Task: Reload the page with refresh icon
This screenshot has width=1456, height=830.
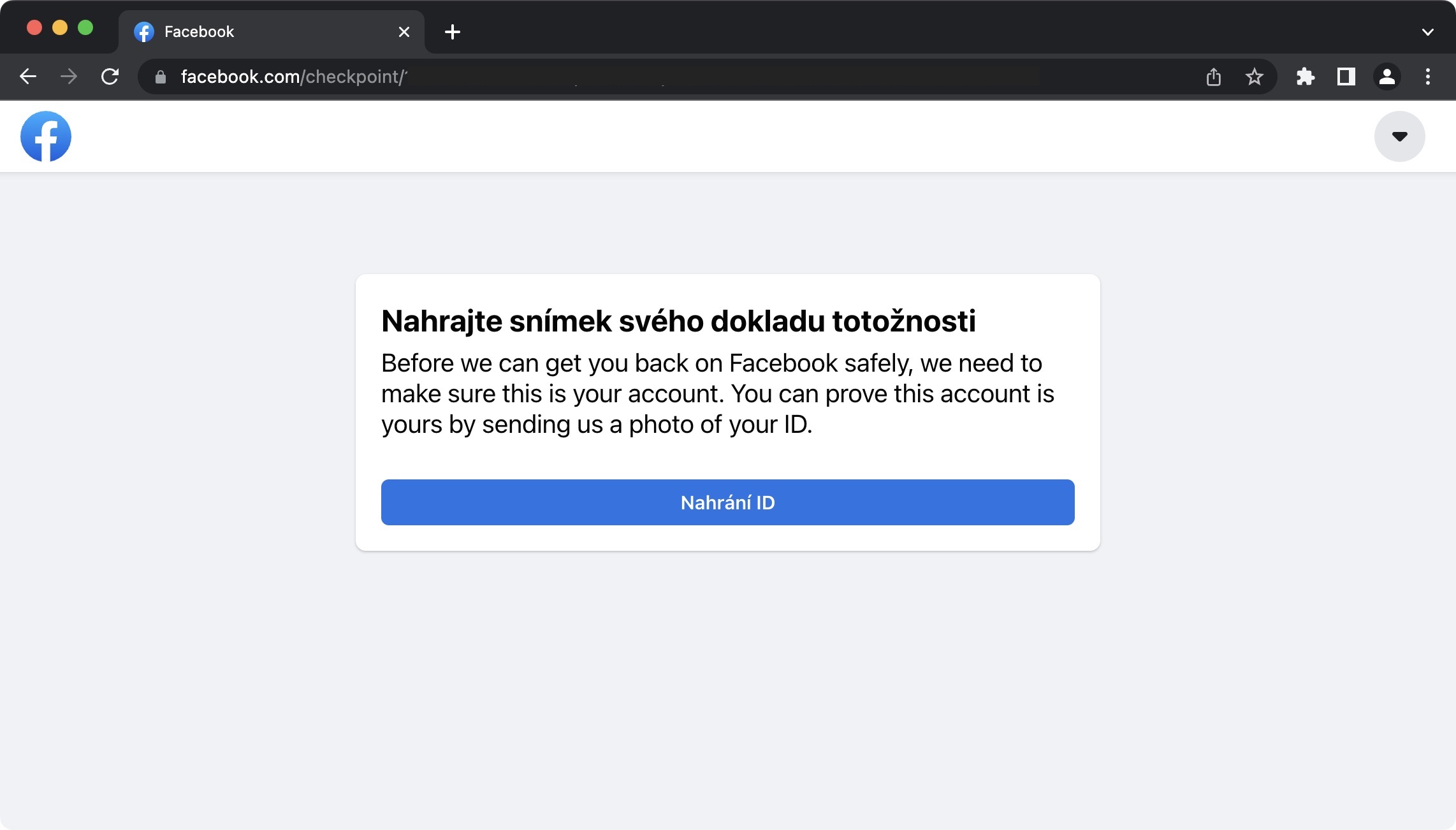Action: 110,76
